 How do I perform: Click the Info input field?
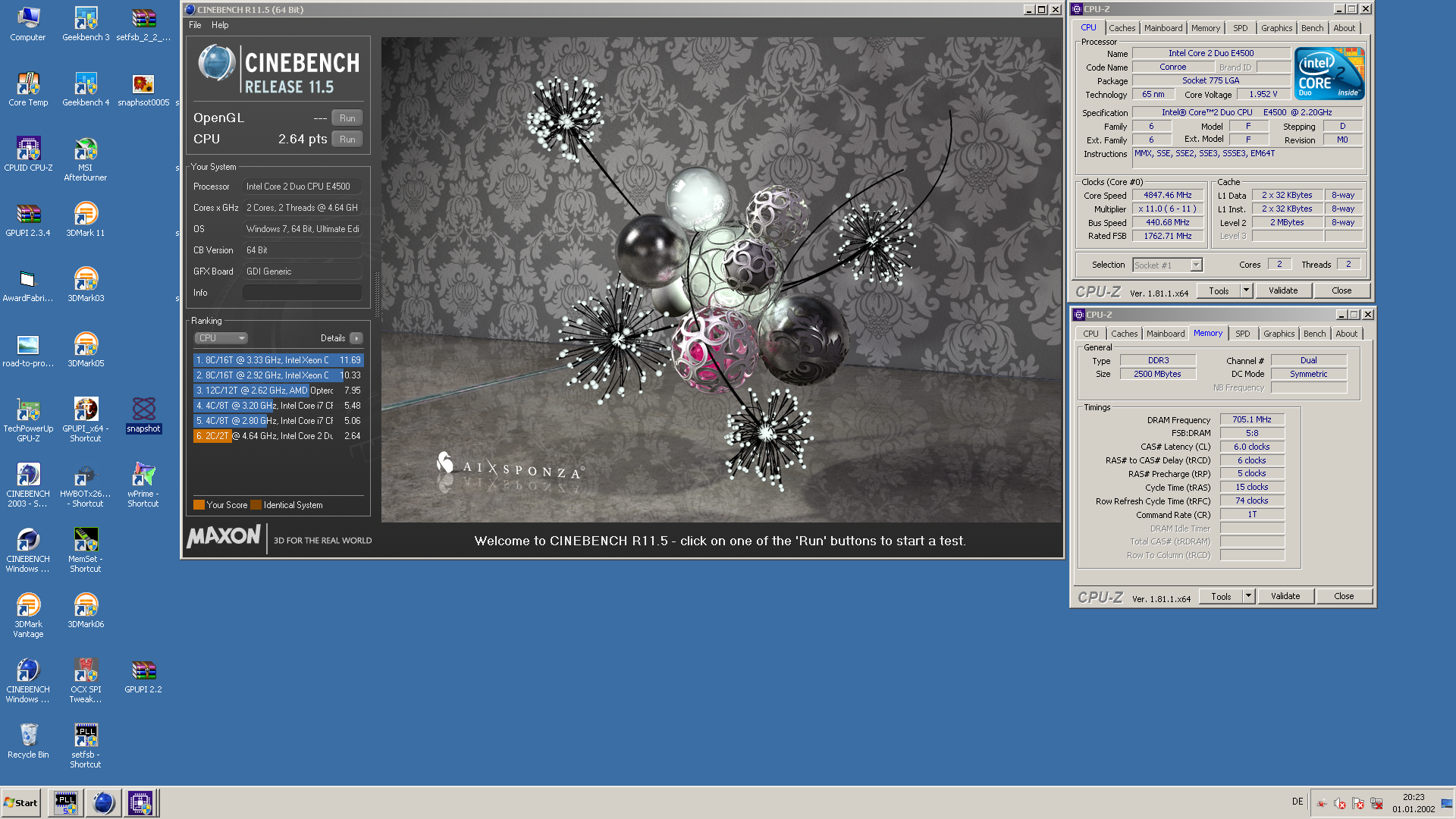[302, 293]
